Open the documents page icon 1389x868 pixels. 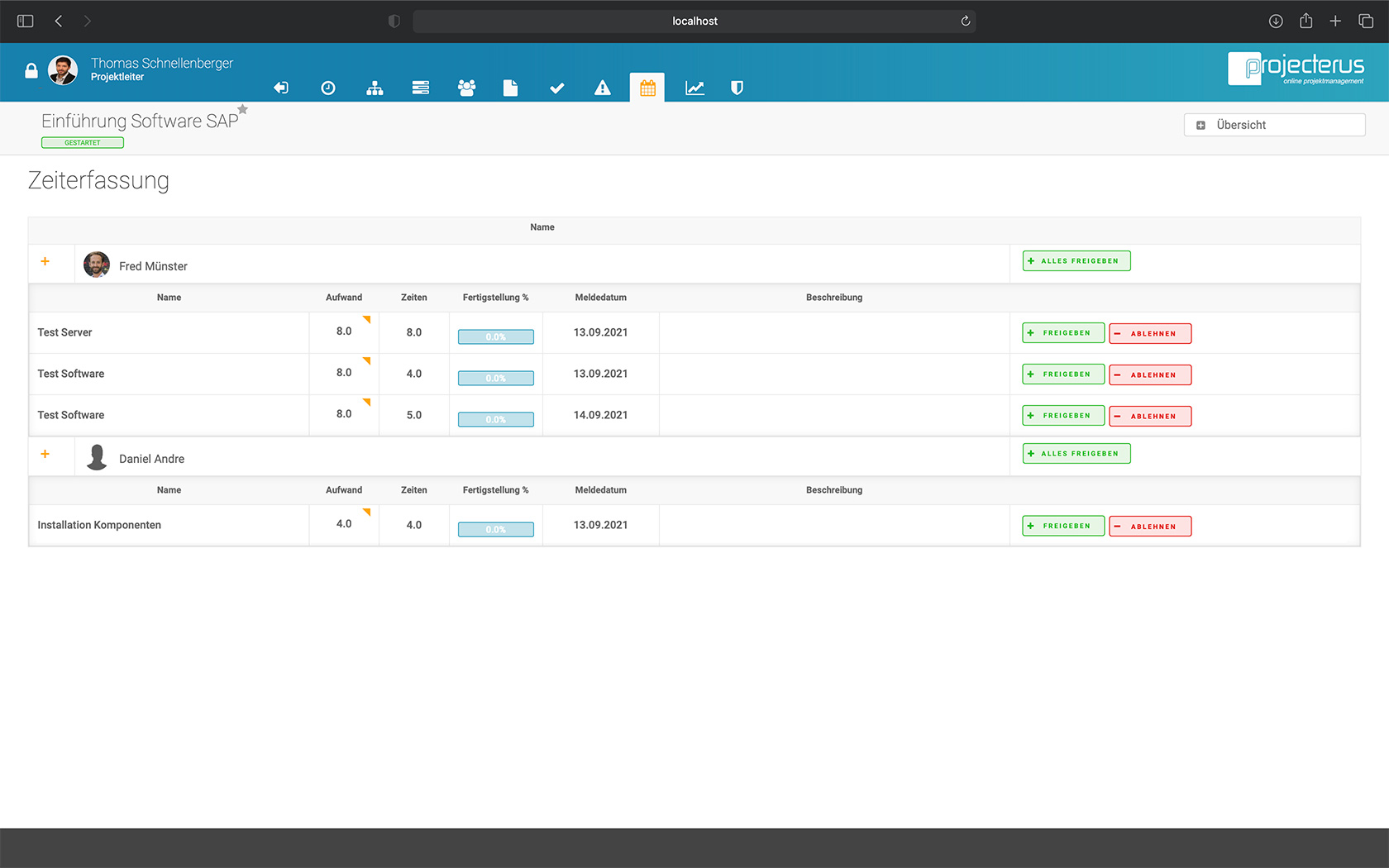(510, 88)
